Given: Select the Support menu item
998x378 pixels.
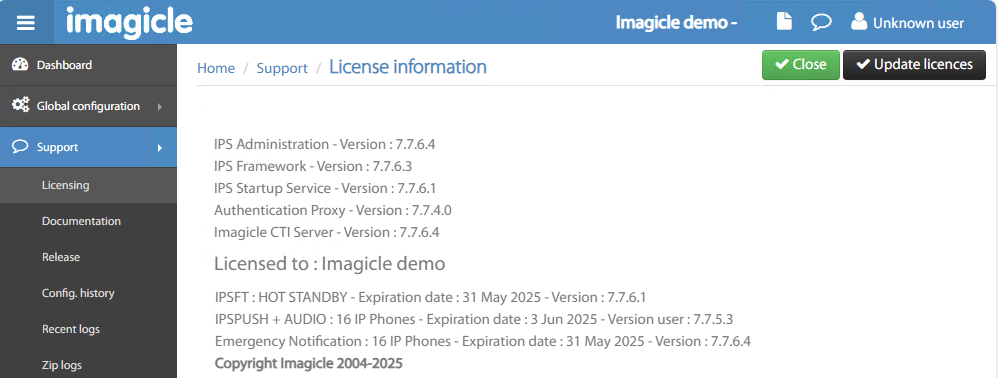Looking at the screenshot, I should [x=88, y=147].
